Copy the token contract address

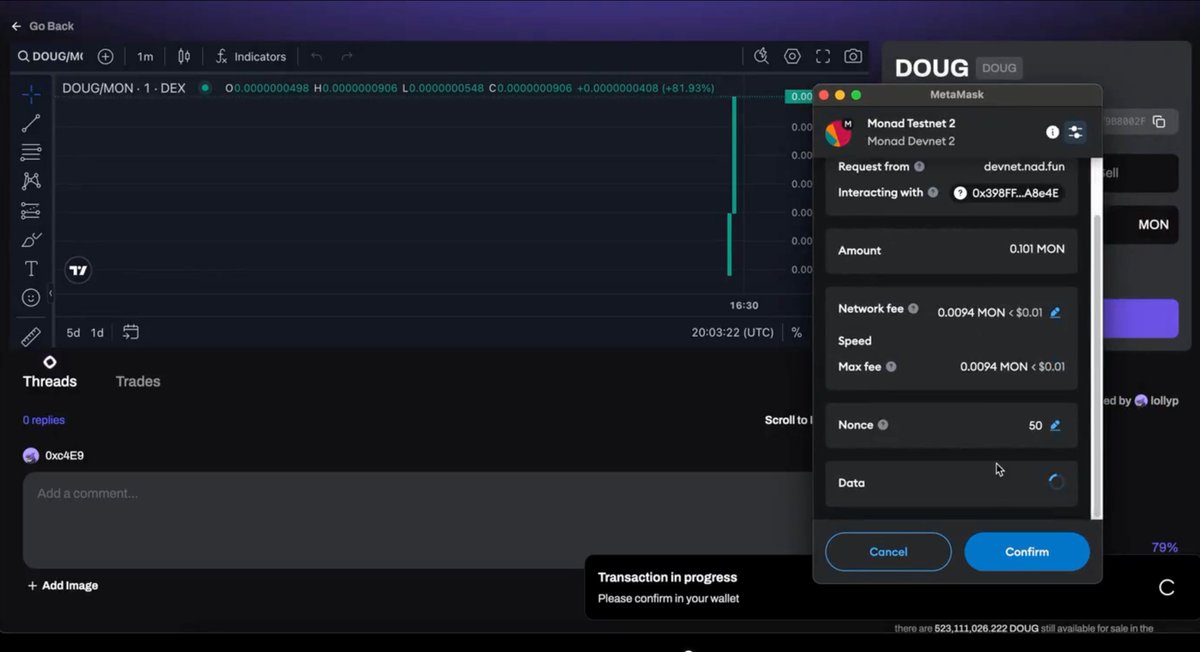coord(1159,122)
